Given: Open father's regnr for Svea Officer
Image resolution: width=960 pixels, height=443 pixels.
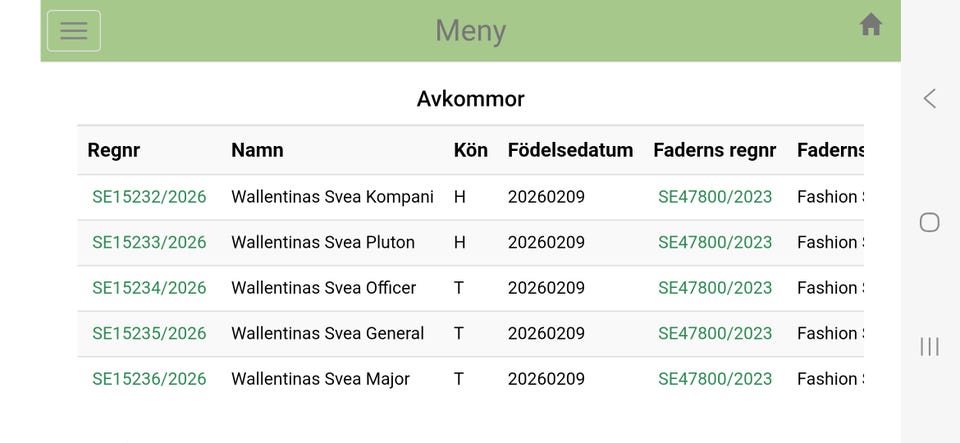Looking at the screenshot, I should pyautogui.click(x=715, y=288).
